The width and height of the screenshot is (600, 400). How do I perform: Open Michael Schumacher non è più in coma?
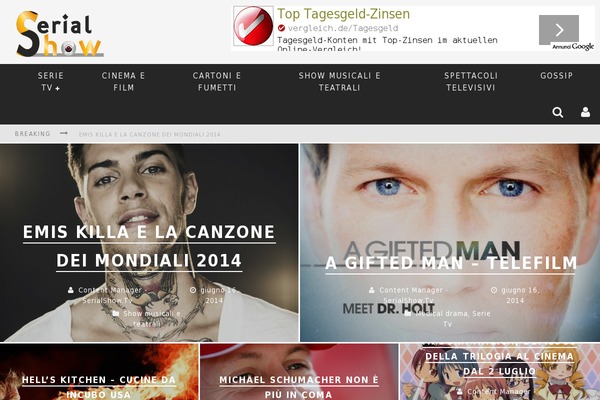point(299,387)
